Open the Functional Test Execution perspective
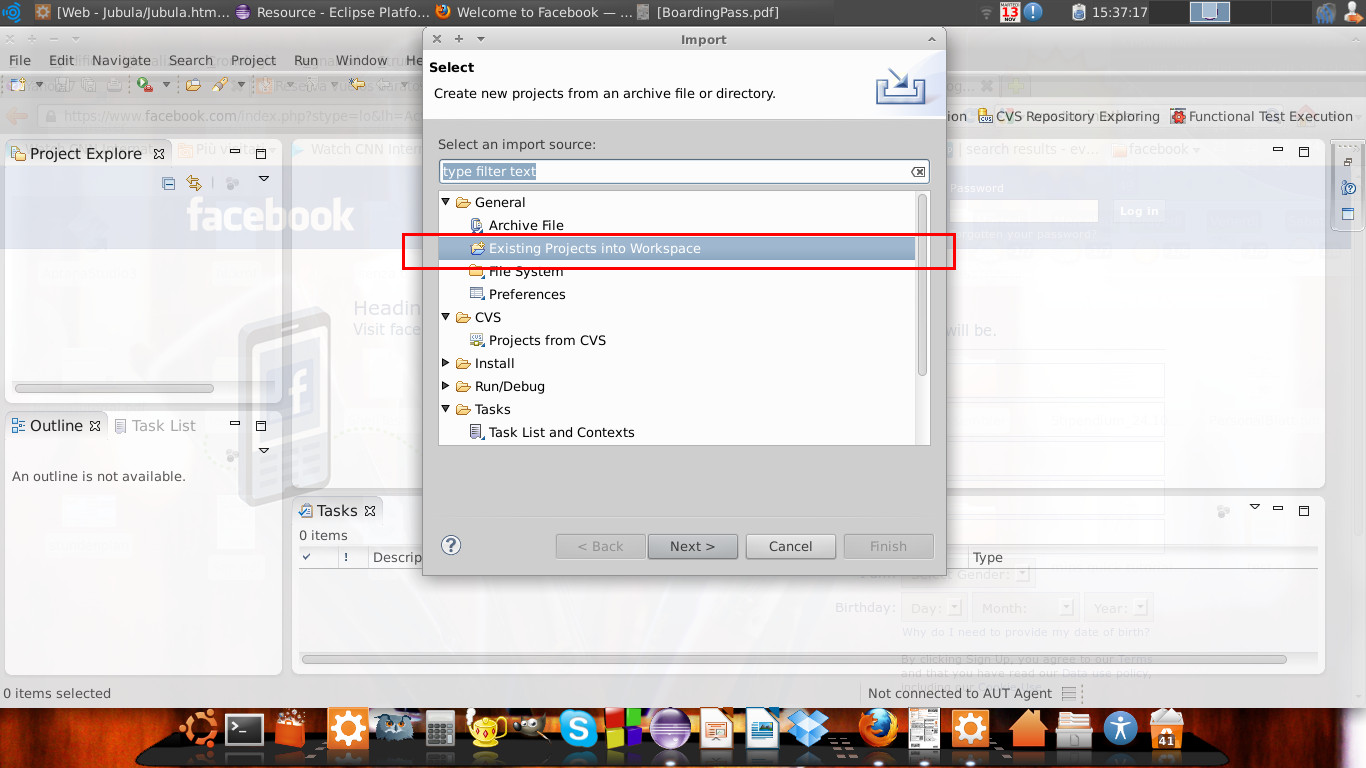This screenshot has height=768, width=1366. 1262,116
